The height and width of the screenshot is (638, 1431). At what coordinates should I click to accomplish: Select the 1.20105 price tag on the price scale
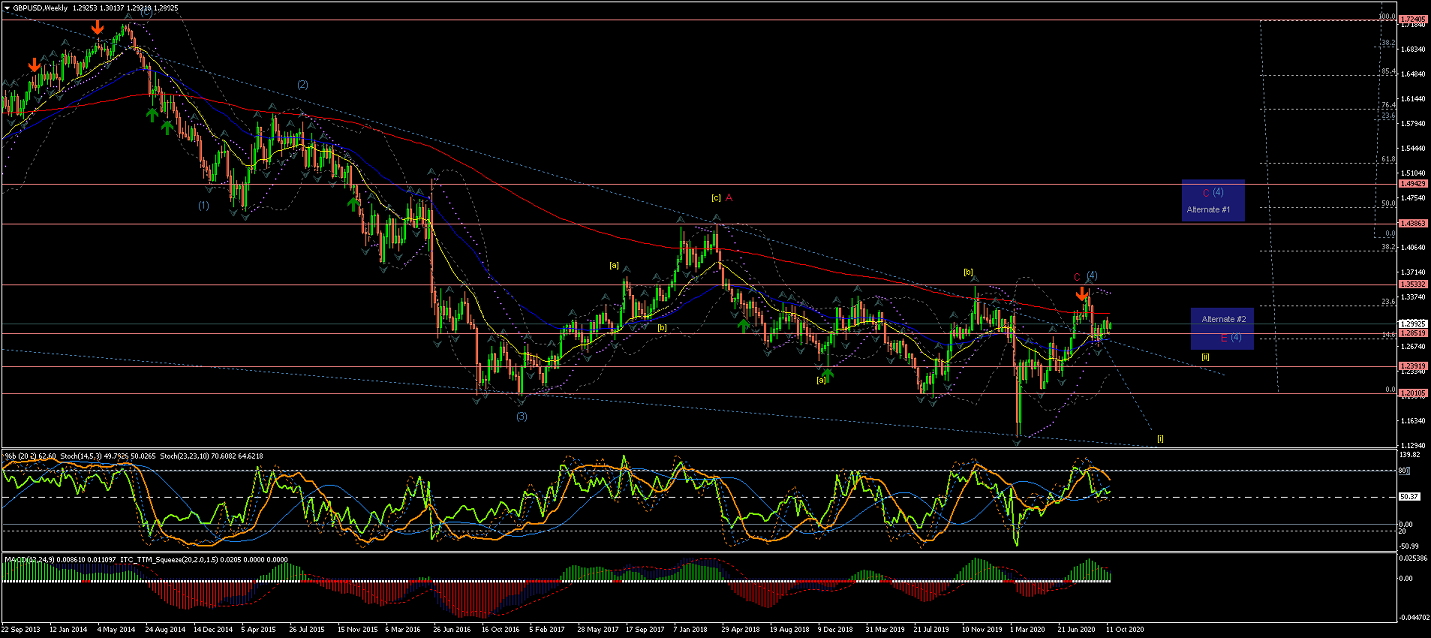pyautogui.click(x=1413, y=394)
